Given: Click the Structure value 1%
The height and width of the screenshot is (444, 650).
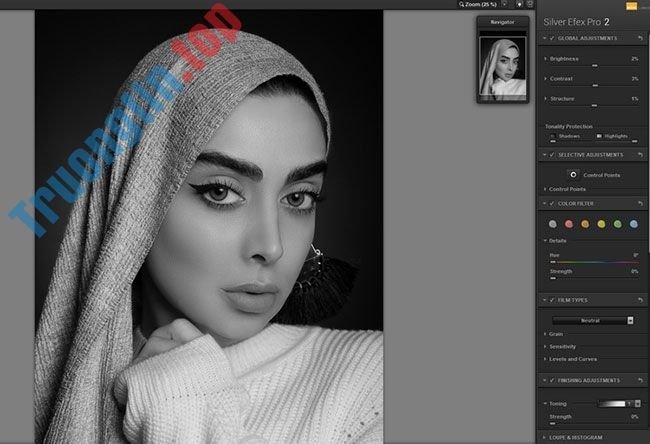Looking at the screenshot, I should pos(634,99).
